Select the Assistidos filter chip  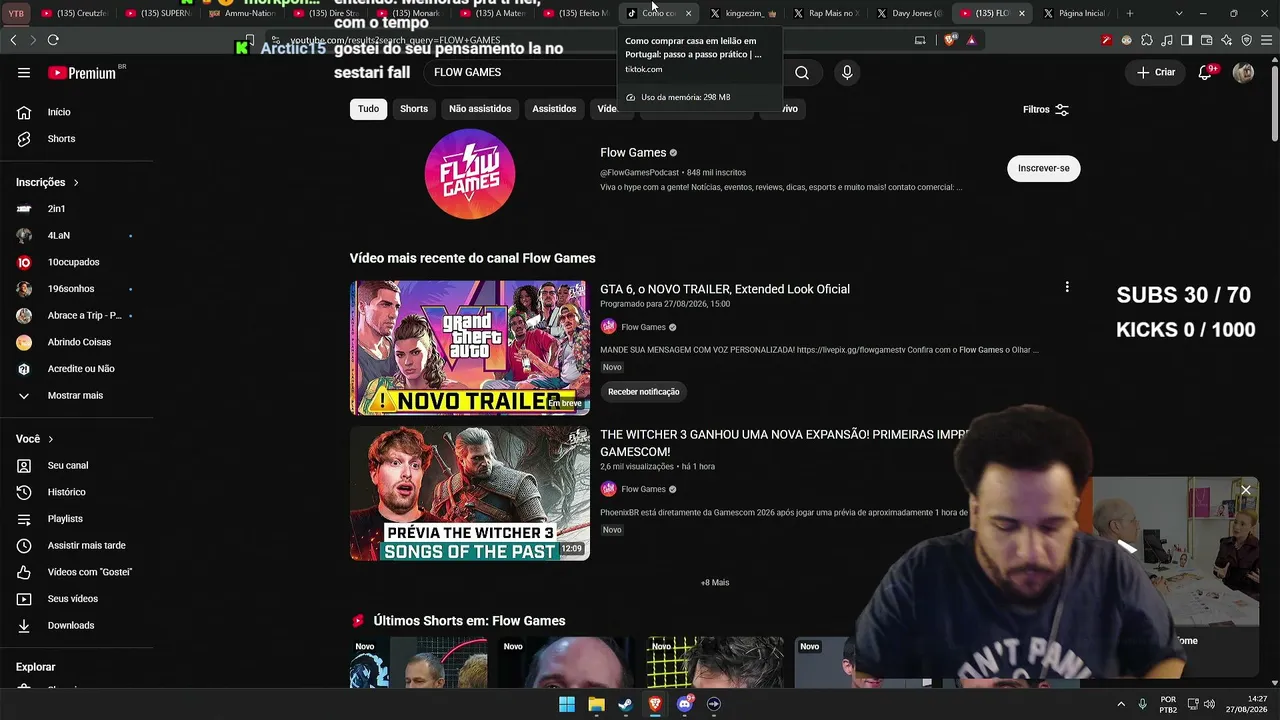point(554,109)
